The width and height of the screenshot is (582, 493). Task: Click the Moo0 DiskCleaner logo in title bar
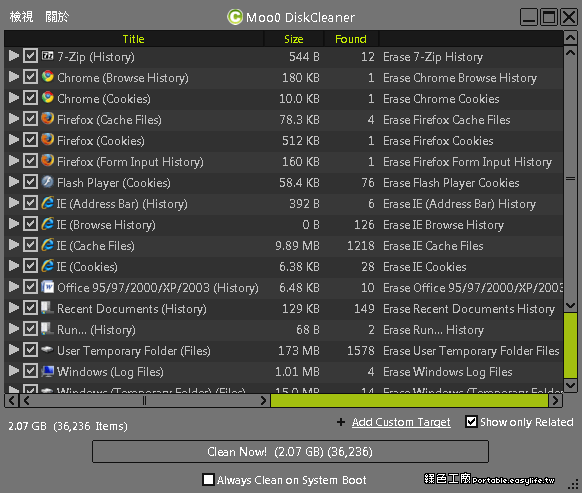point(235,17)
